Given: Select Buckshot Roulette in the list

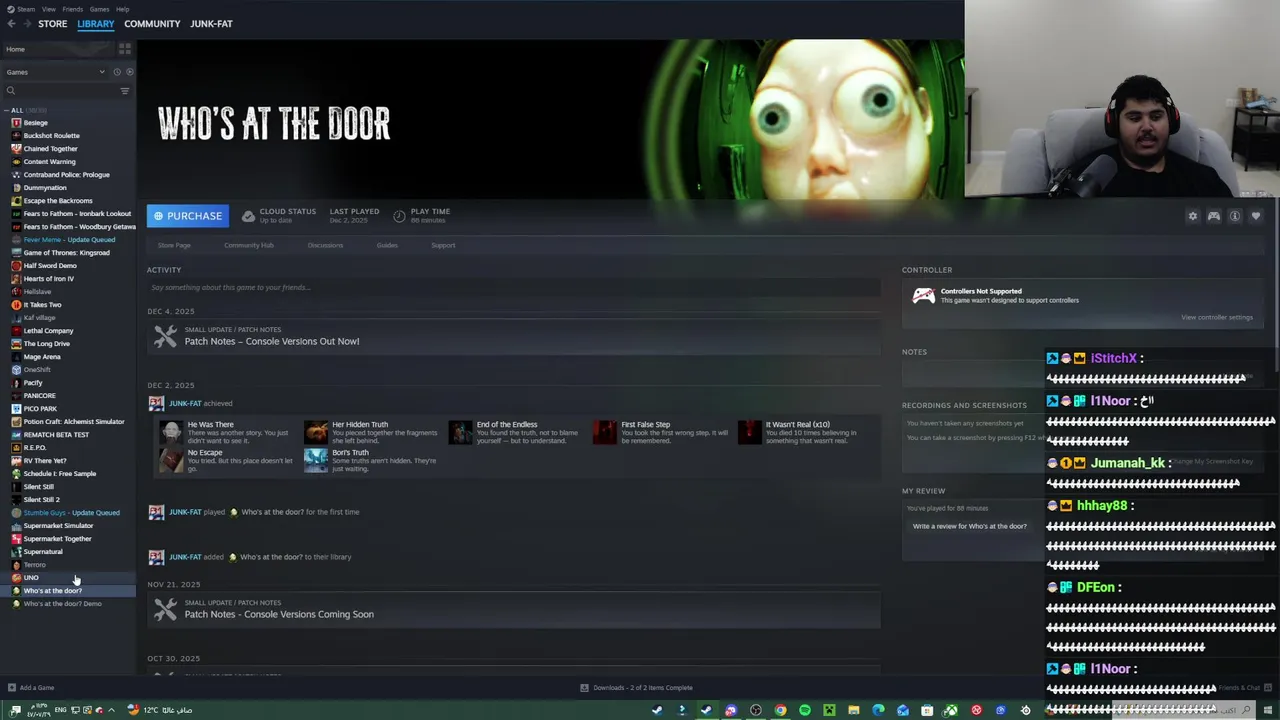Looking at the screenshot, I should point(51,136).
